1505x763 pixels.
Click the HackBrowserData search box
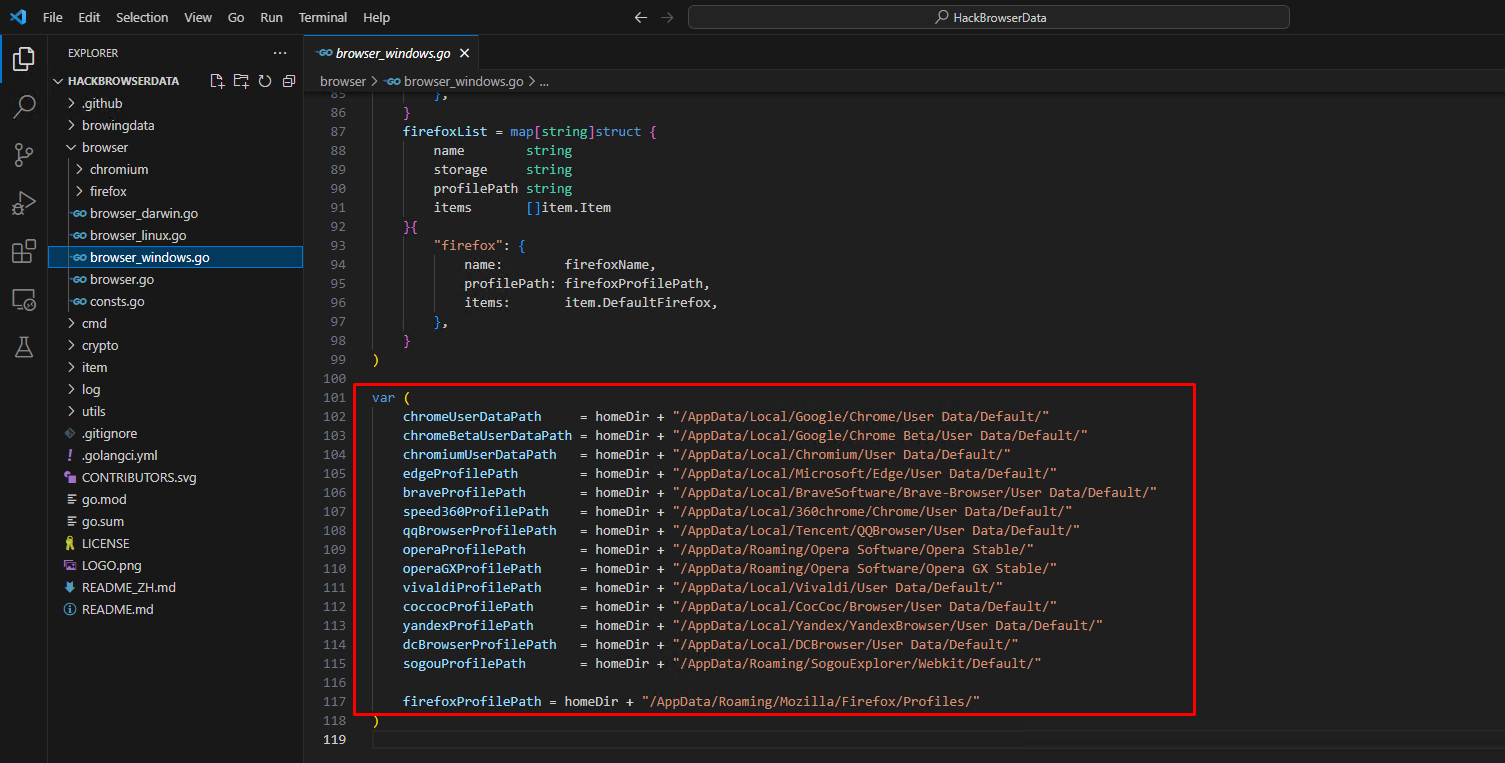988,16
